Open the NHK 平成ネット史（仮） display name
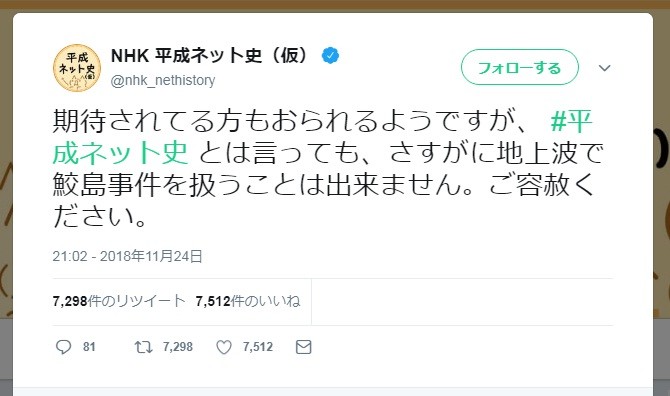The height and width of the screenshot is (396, 670). 209,56
